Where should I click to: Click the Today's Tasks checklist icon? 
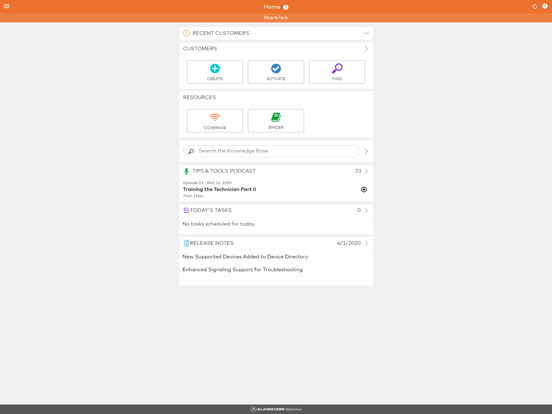186,210
